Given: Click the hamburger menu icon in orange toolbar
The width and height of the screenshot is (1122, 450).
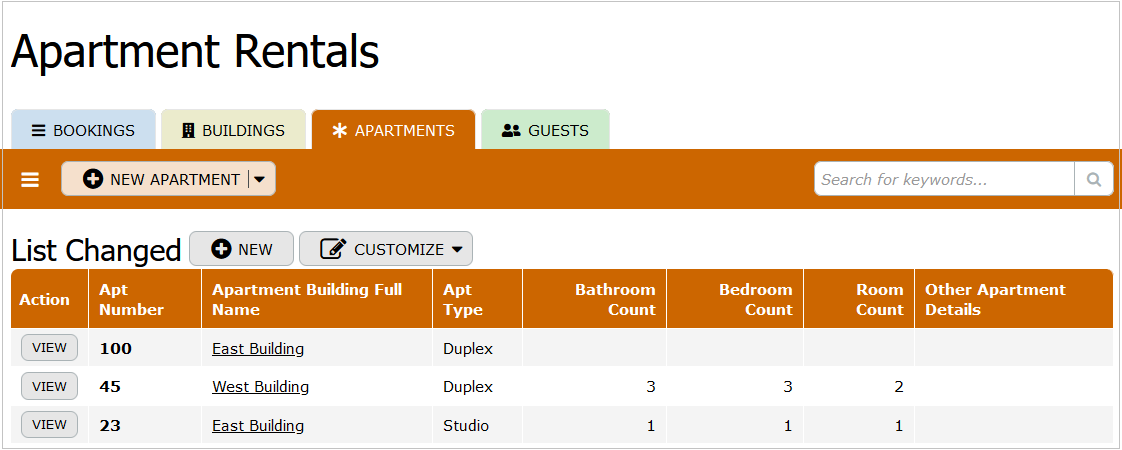Looking at the screenshot, I should pyautogui.click(x=30, y=180).
